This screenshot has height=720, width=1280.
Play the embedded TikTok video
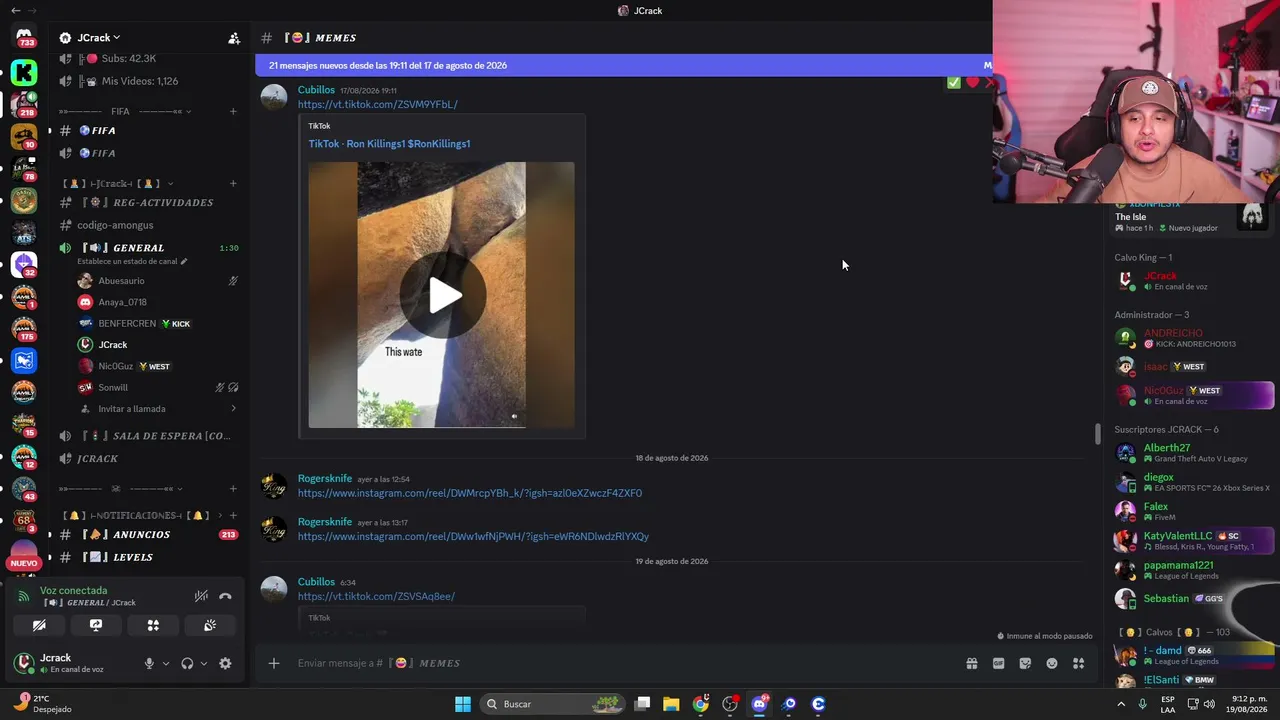click(442, 295)
